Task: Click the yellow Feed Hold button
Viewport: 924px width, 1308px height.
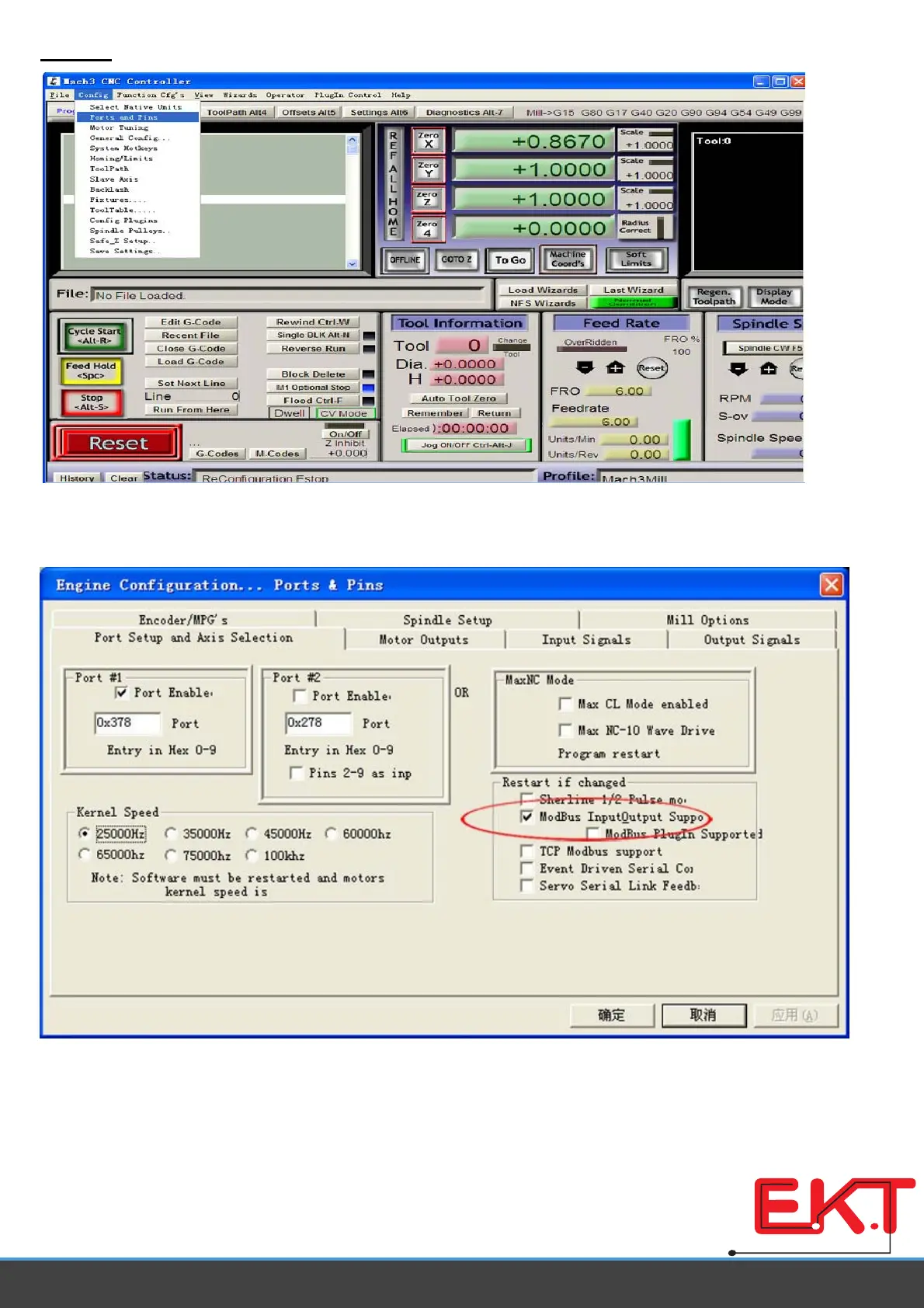Action: tap(91, 370)
